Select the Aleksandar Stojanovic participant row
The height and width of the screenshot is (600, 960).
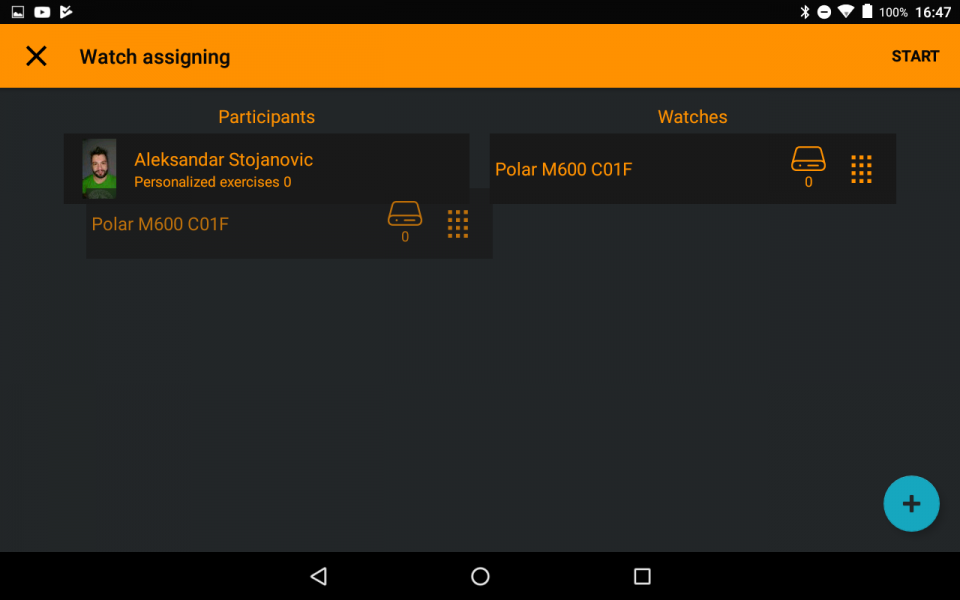(266, 168)
